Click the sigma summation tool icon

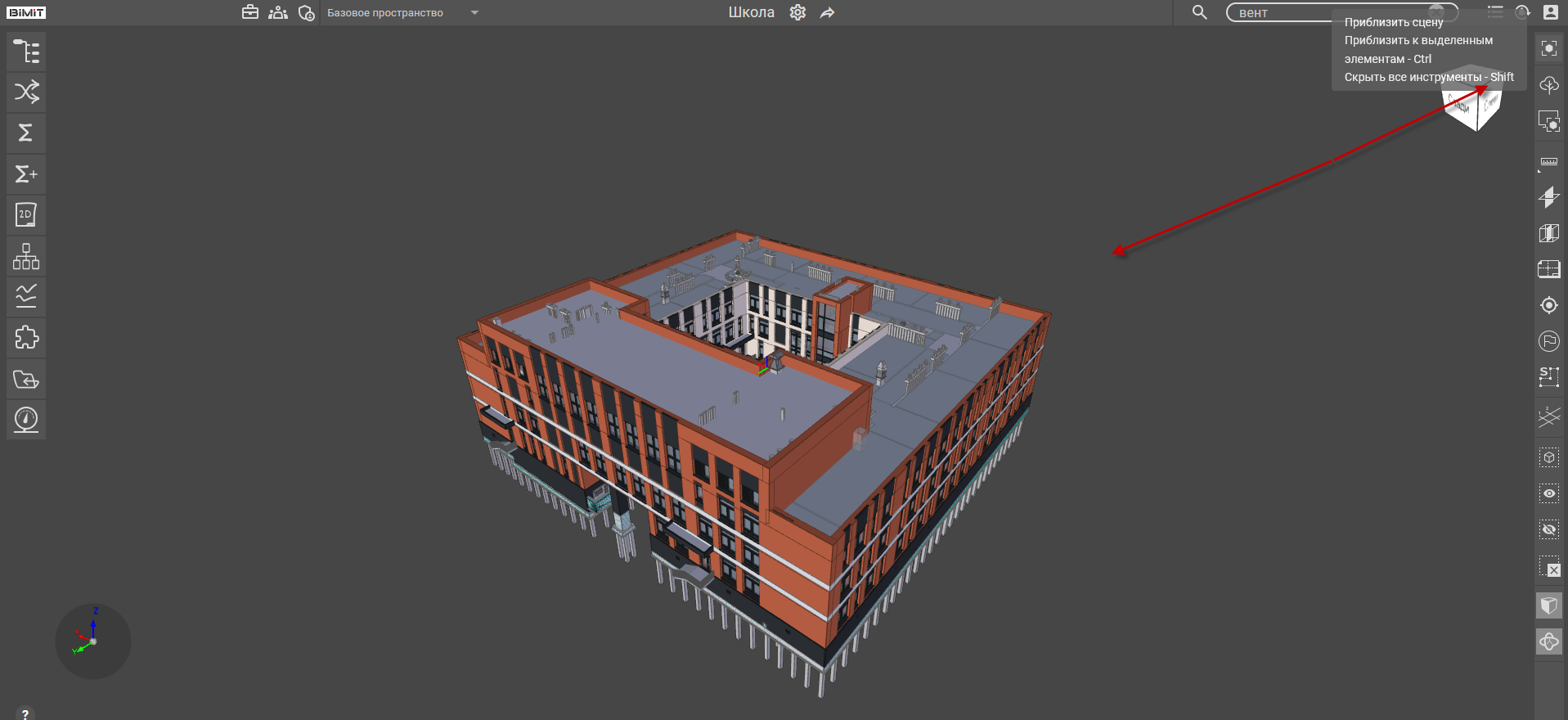[26, 133]
